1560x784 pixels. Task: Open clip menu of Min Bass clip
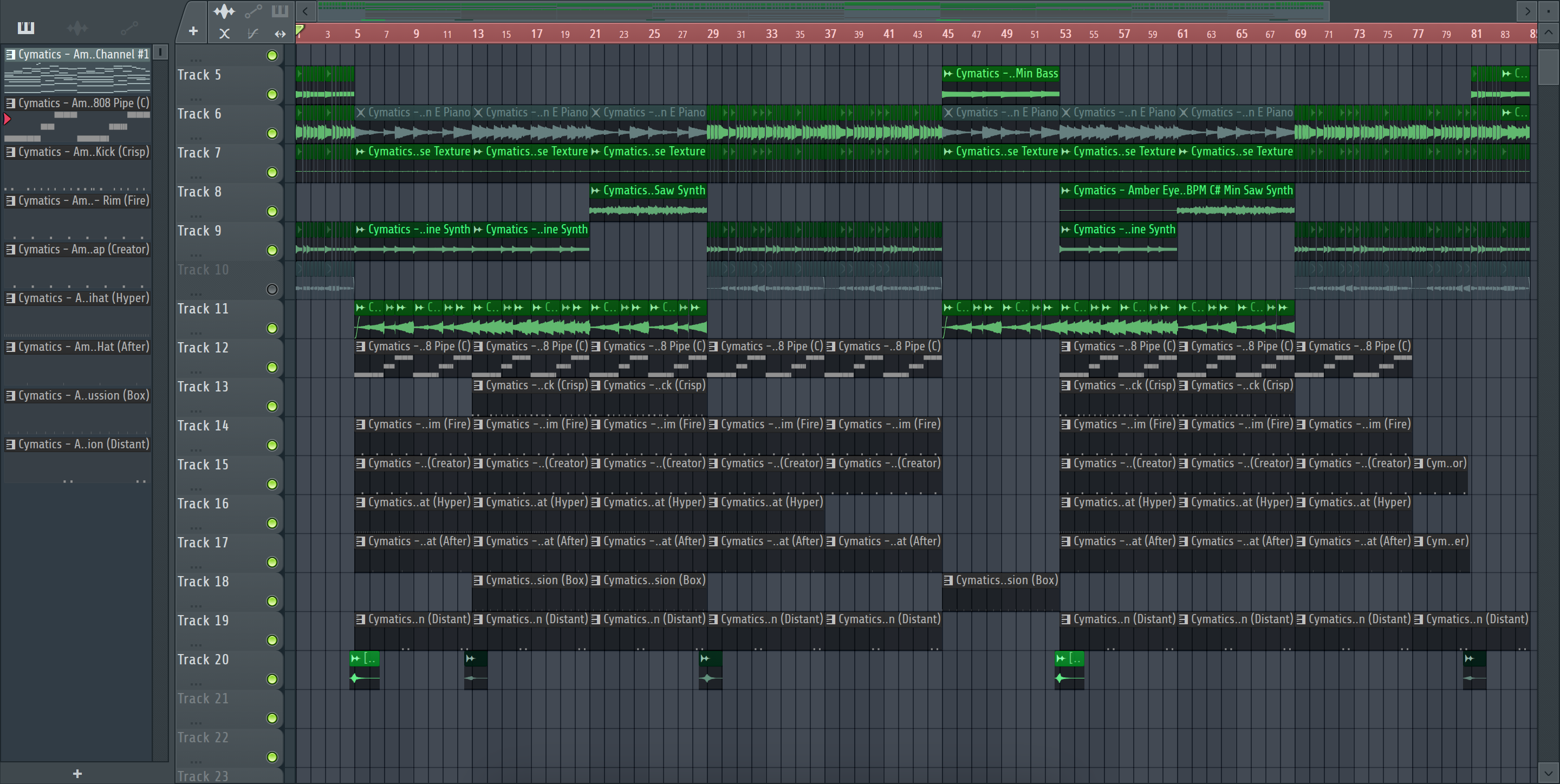tap(948, 74)
